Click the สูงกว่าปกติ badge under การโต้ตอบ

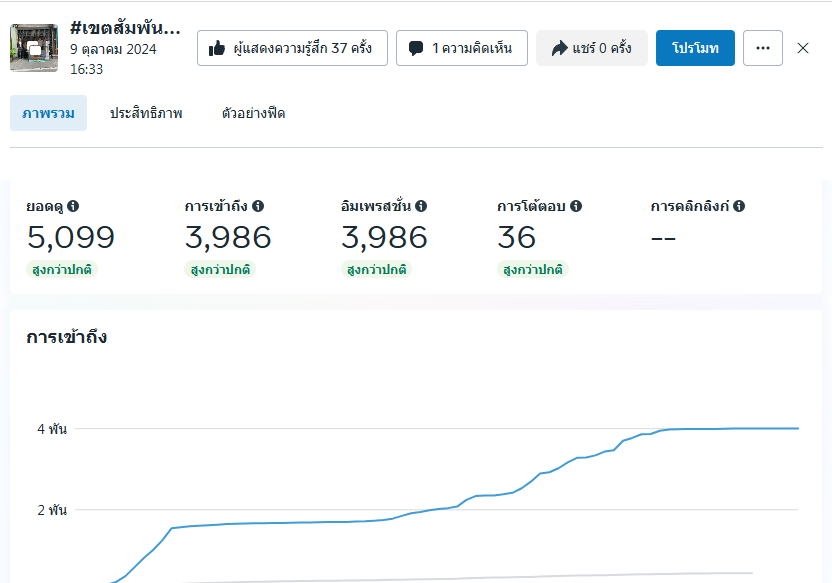pyautogui.click(x=532, y=270)
